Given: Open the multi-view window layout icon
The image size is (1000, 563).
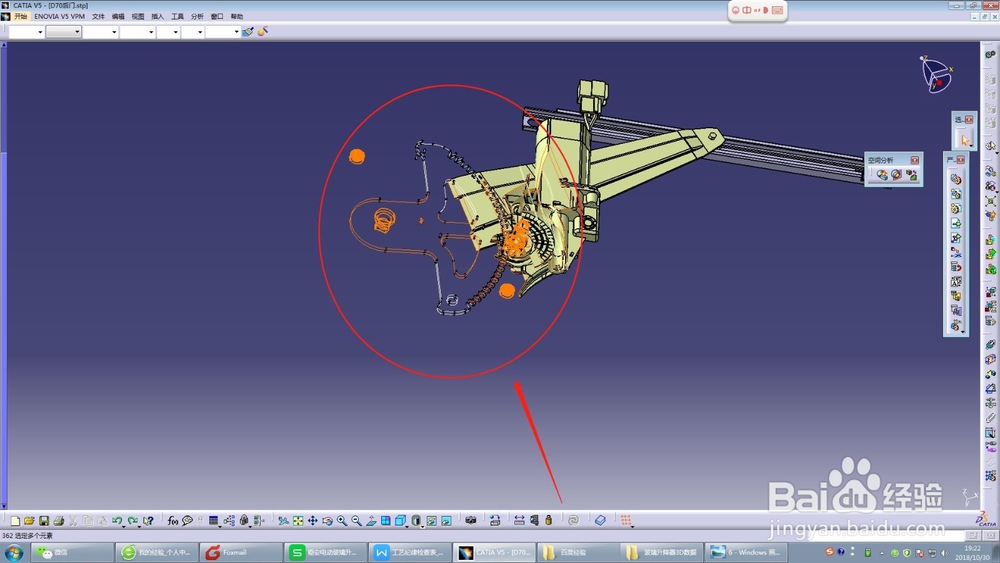Looking at the screenshot, I should tap(386, 521).
